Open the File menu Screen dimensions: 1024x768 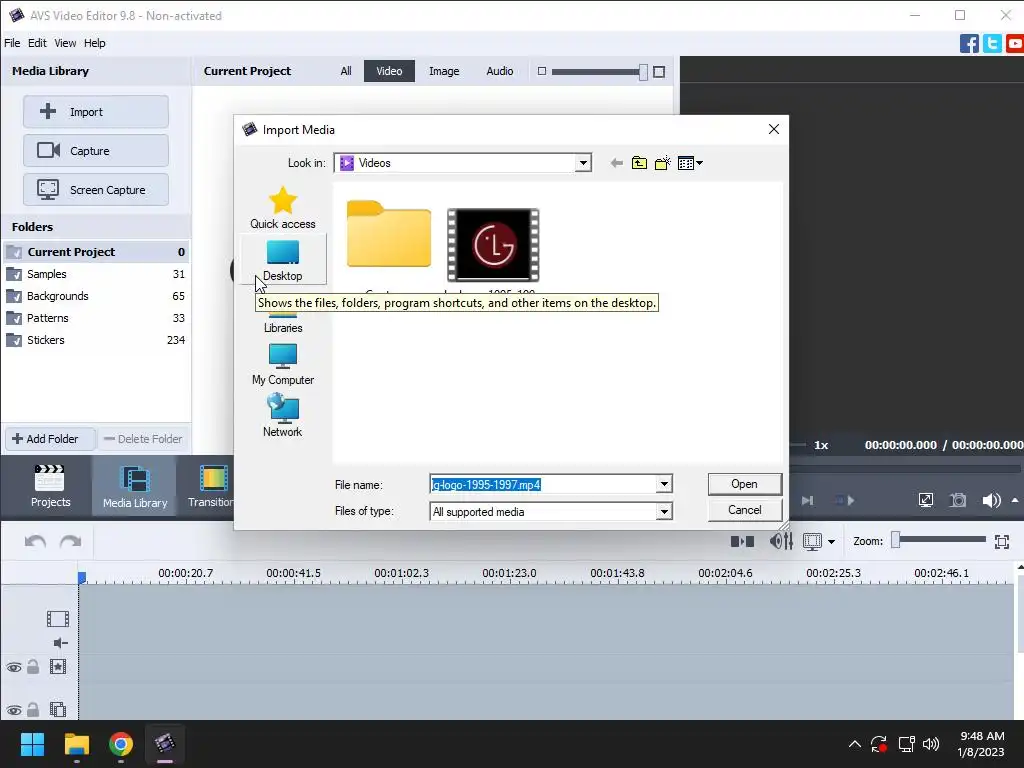pos(12,43)
